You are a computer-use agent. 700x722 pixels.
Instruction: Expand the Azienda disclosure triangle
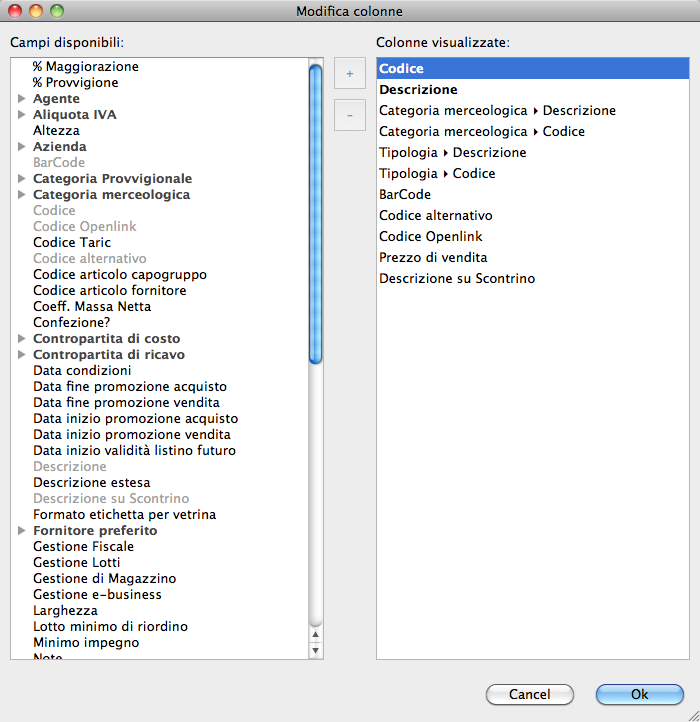tap(22, 147)
